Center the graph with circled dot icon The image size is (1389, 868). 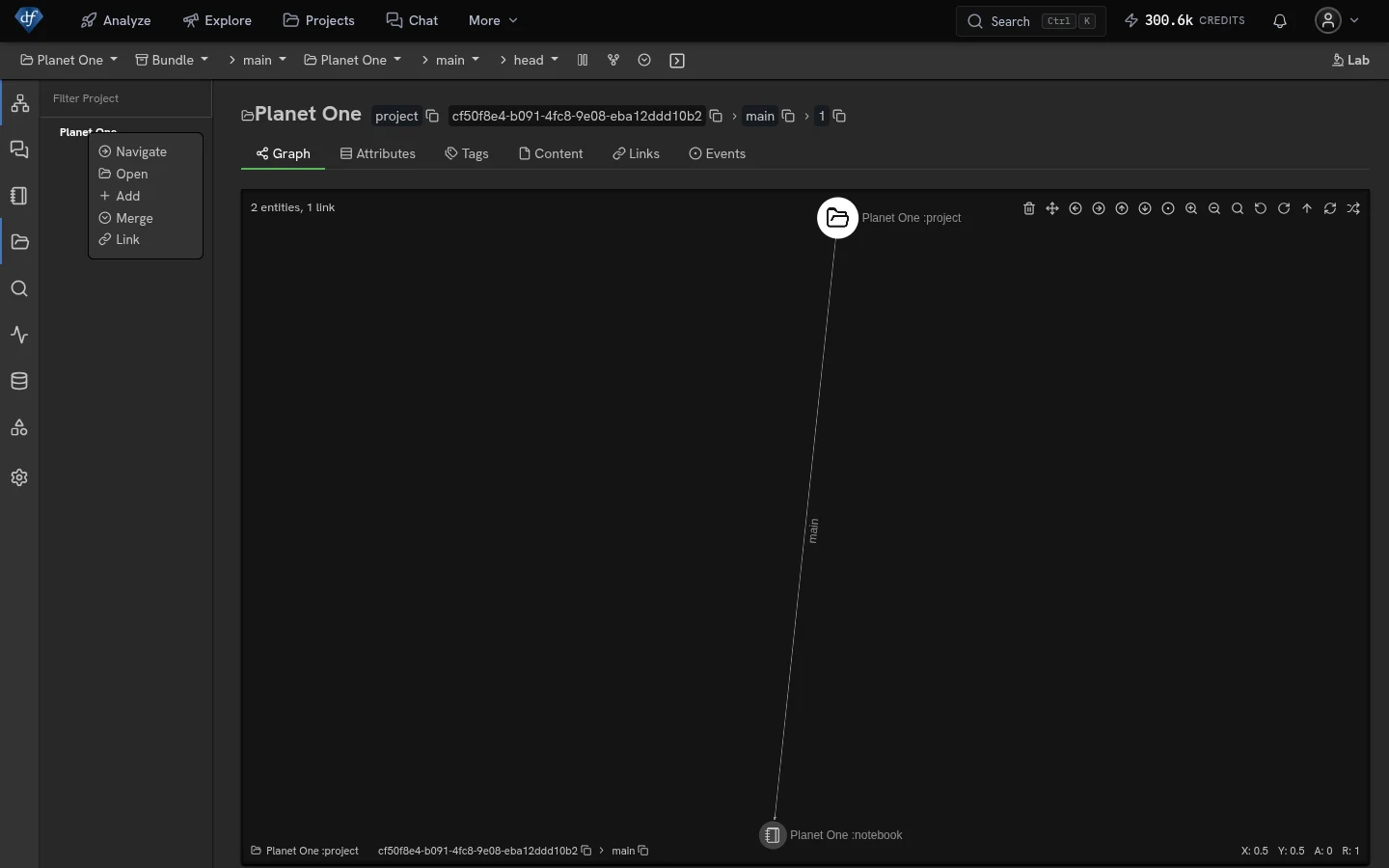coord(1168,208)
